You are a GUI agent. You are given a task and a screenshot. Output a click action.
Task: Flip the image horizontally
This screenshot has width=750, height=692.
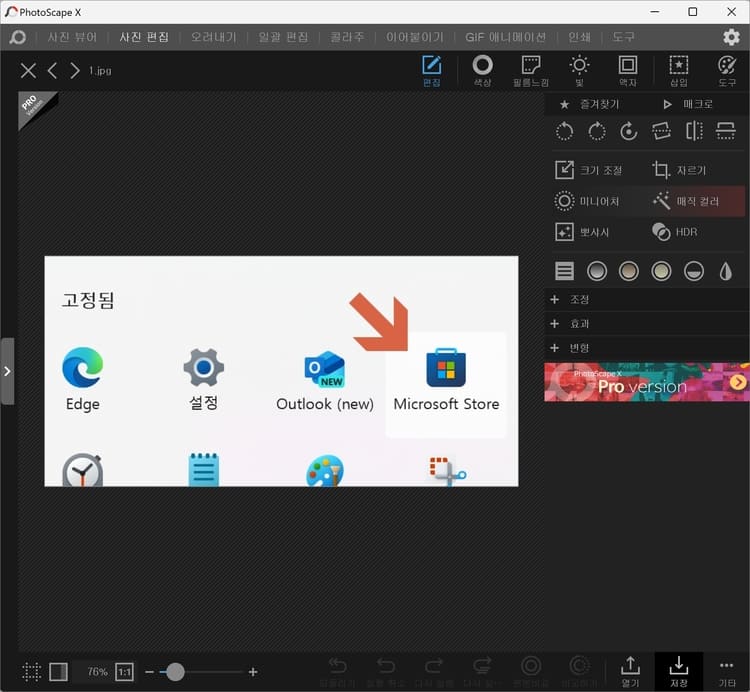(x=694, y=131)
